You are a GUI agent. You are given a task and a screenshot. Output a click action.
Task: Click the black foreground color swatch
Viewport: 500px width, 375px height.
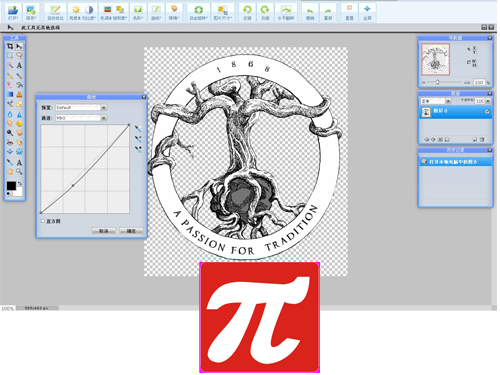pos(11,186)
